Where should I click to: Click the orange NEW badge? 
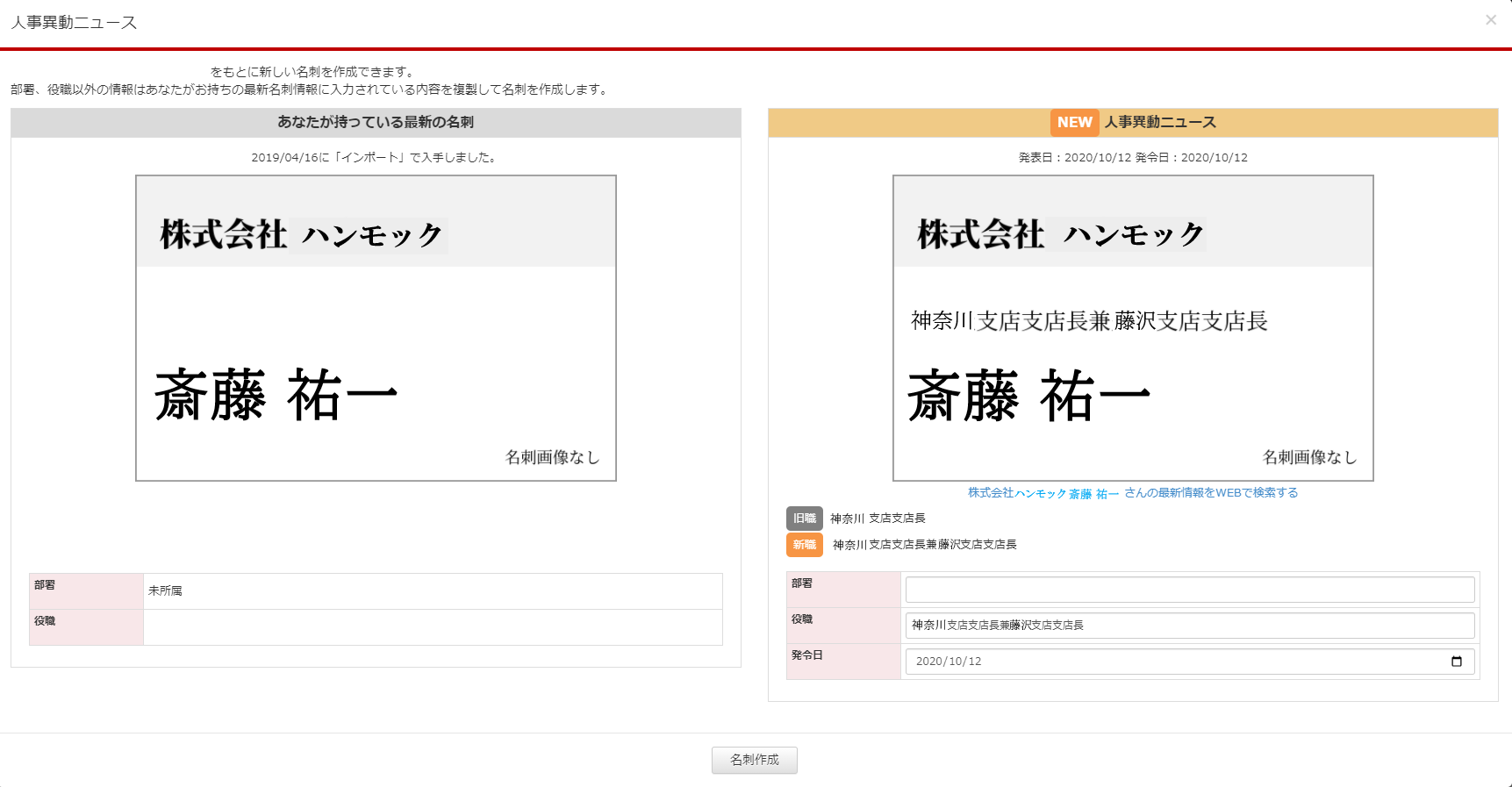pos(1073,123)
